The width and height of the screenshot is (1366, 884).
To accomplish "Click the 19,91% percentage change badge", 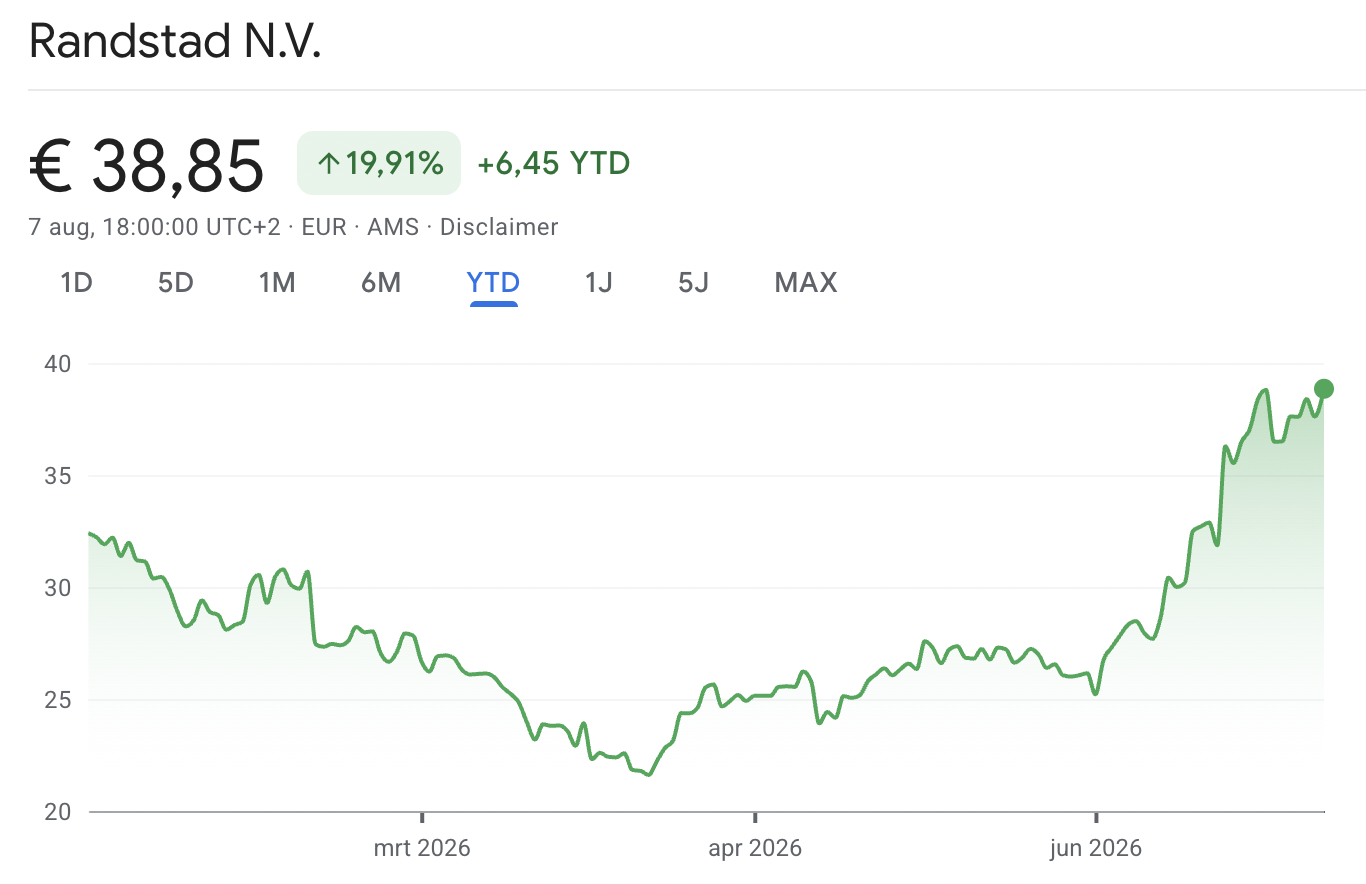I will click(x=379, y=163).
